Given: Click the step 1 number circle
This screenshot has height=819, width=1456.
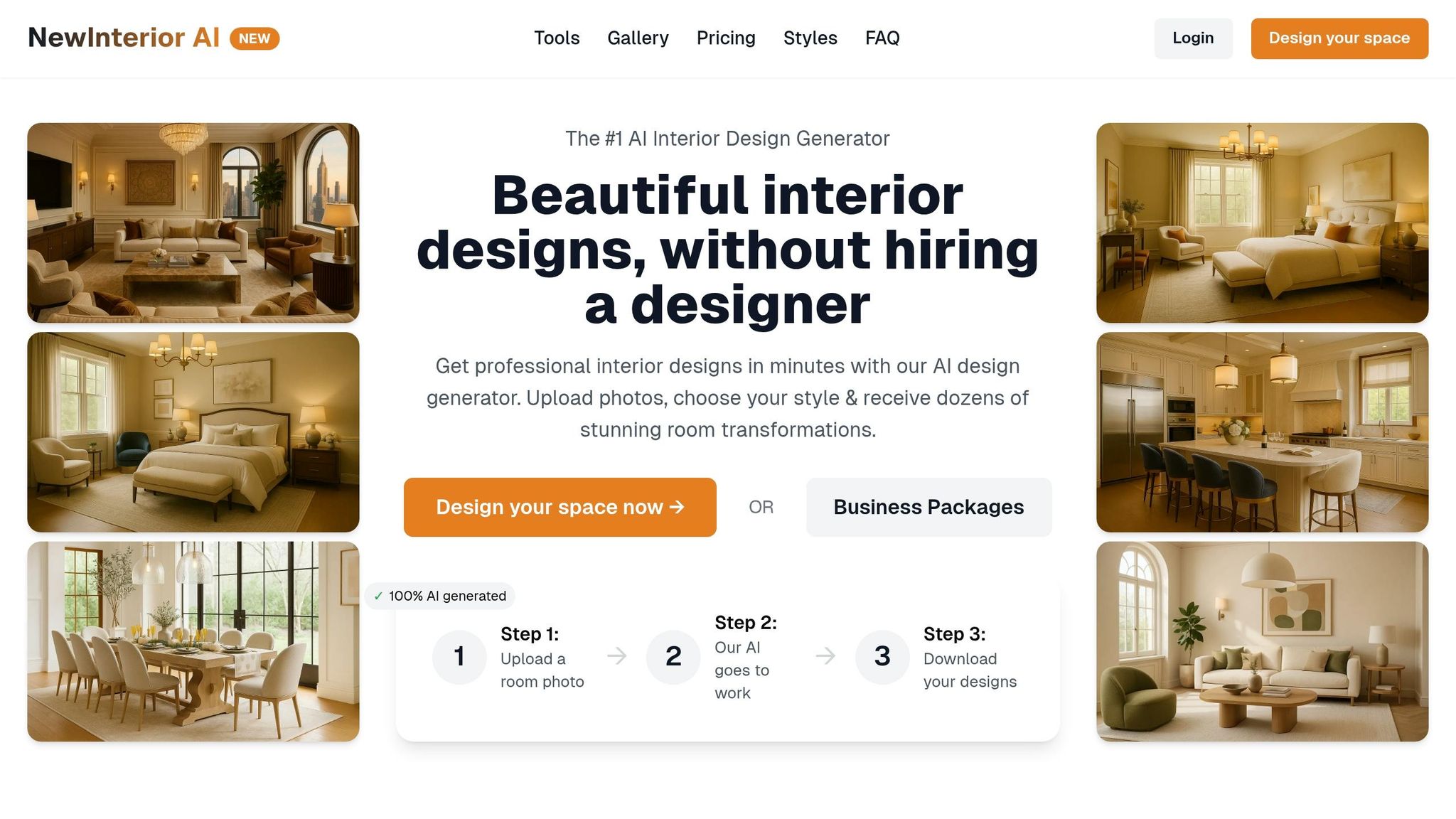Looking at the screenshot, I should pyautogui.click(x=459, y=657).
